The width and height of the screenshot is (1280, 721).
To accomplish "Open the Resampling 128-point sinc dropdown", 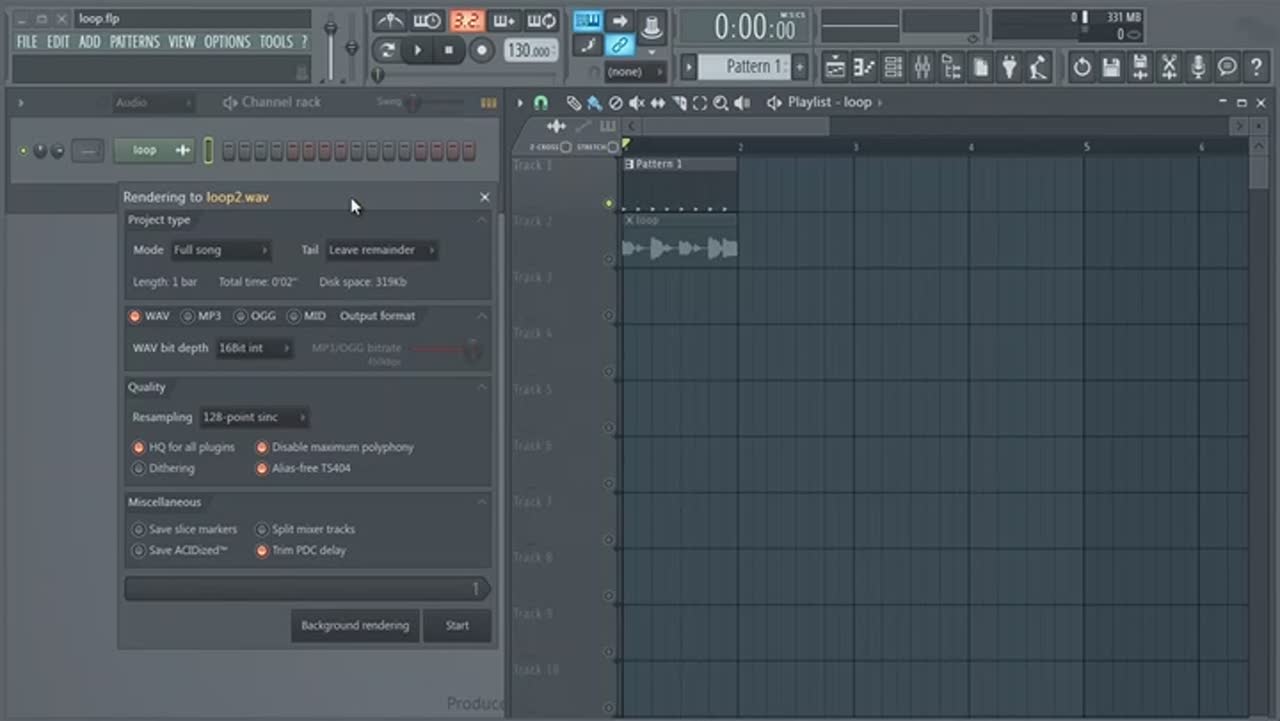I will click(x=253, y=417).
